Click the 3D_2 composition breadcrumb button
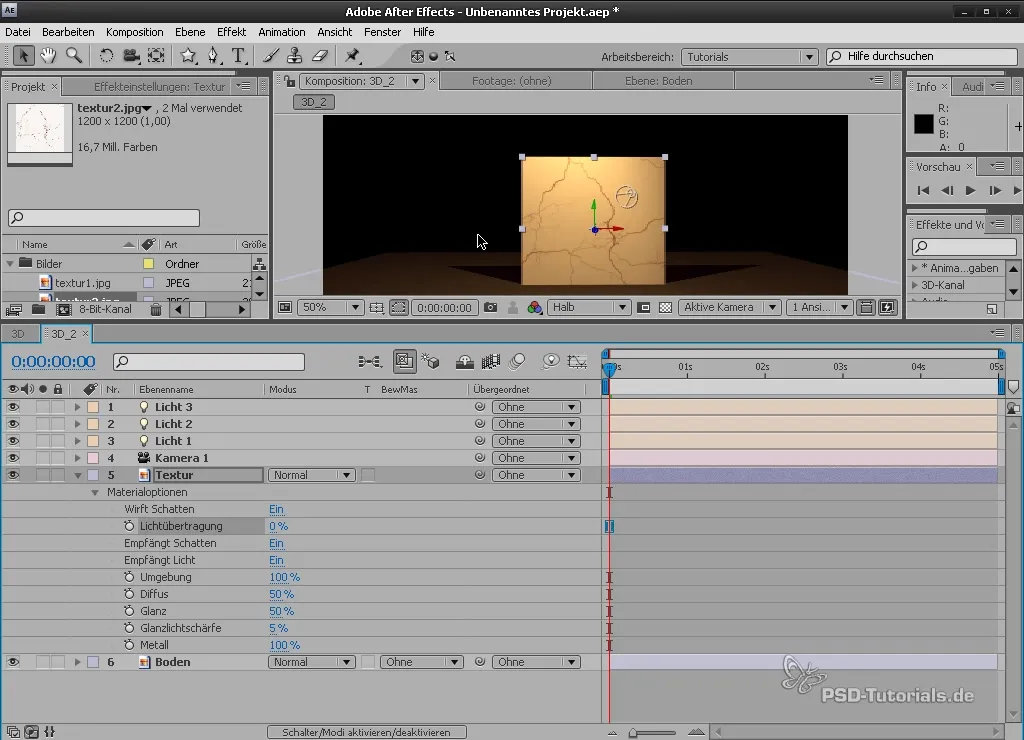 click(314, 102)
